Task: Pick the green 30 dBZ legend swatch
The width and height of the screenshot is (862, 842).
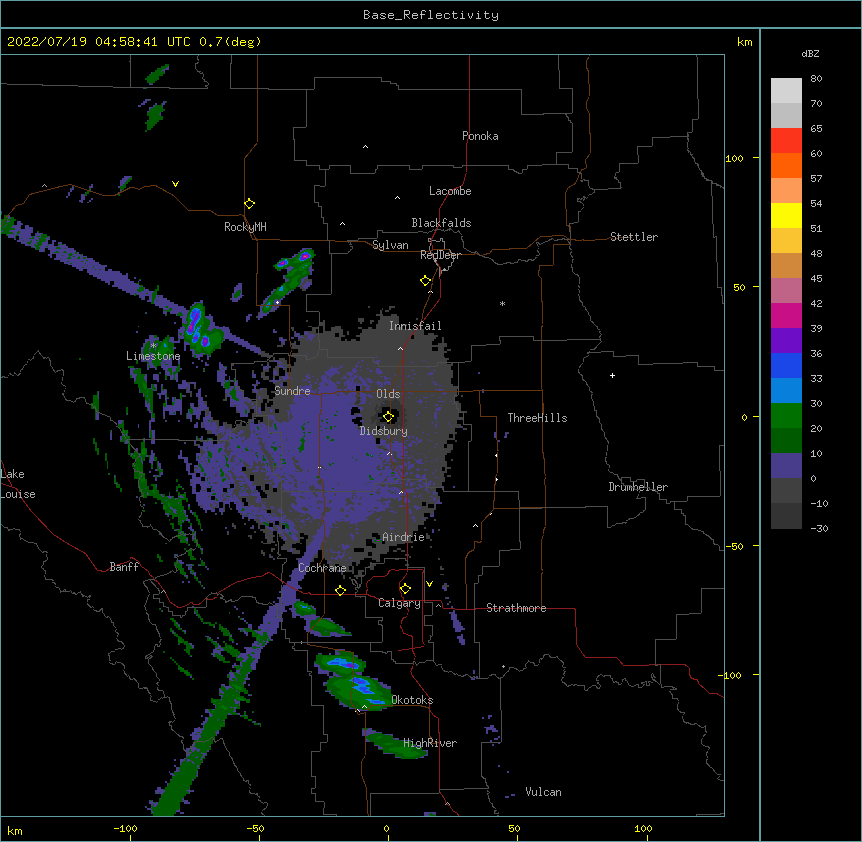Action: point(786,416)
